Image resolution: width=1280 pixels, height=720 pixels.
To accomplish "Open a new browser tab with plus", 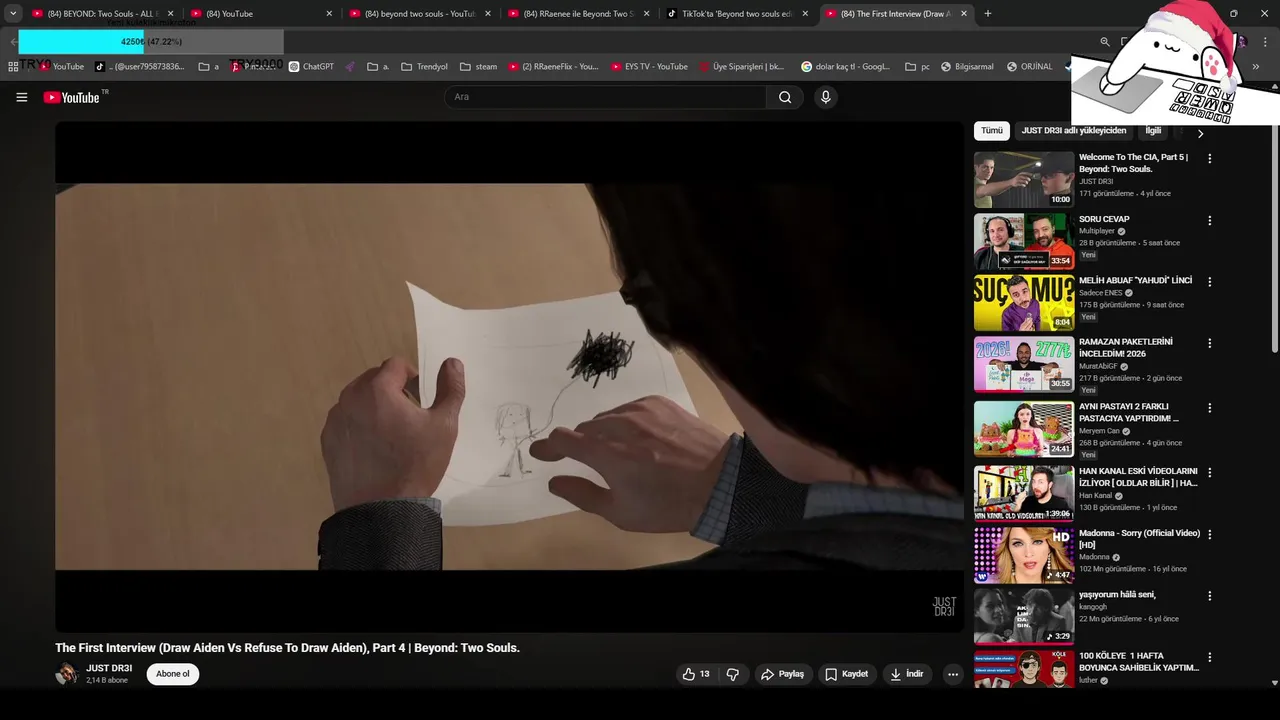I will point(988,14).
